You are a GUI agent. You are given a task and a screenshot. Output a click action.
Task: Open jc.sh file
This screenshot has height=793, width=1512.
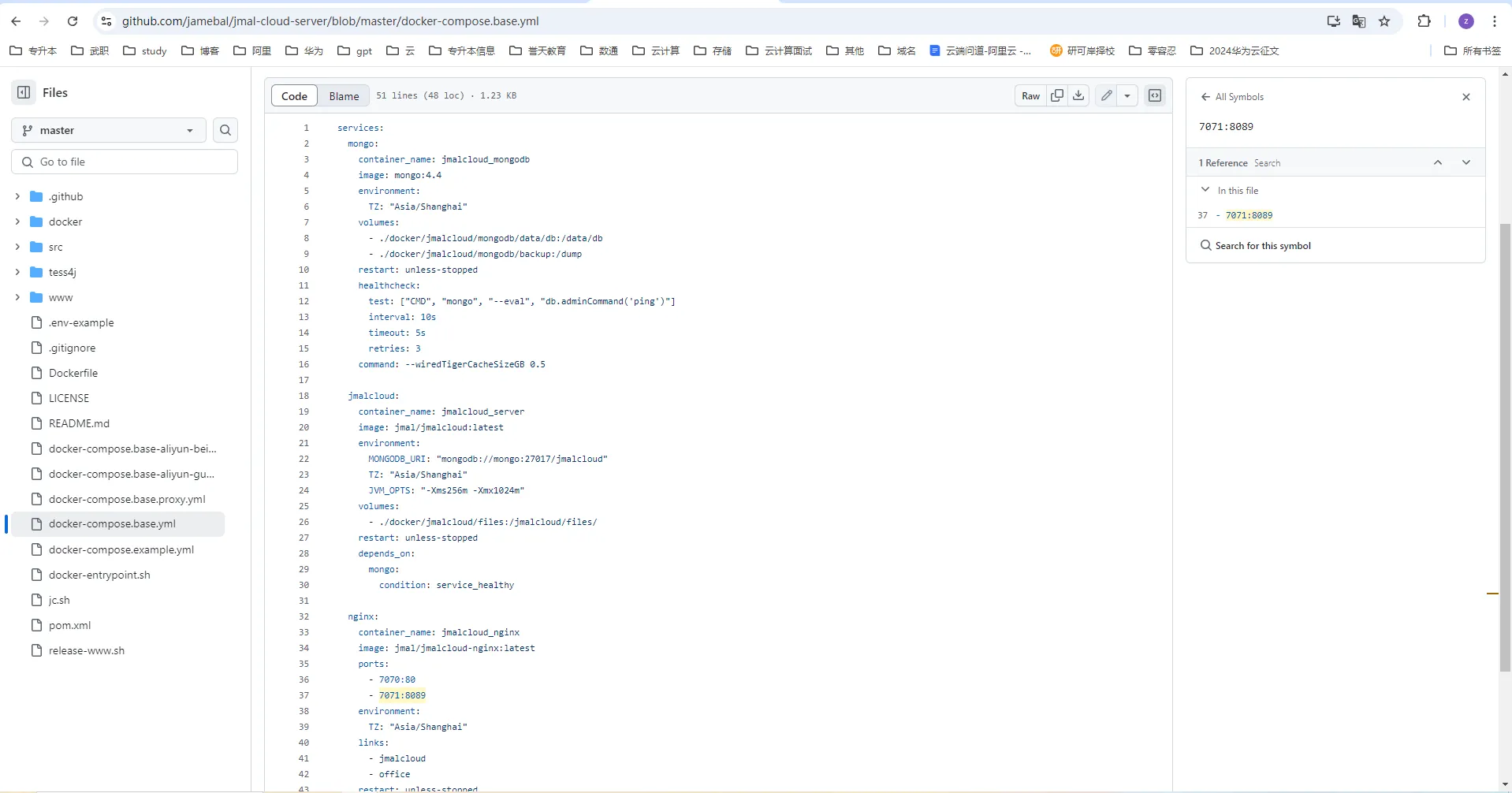(x=59, y=600)
